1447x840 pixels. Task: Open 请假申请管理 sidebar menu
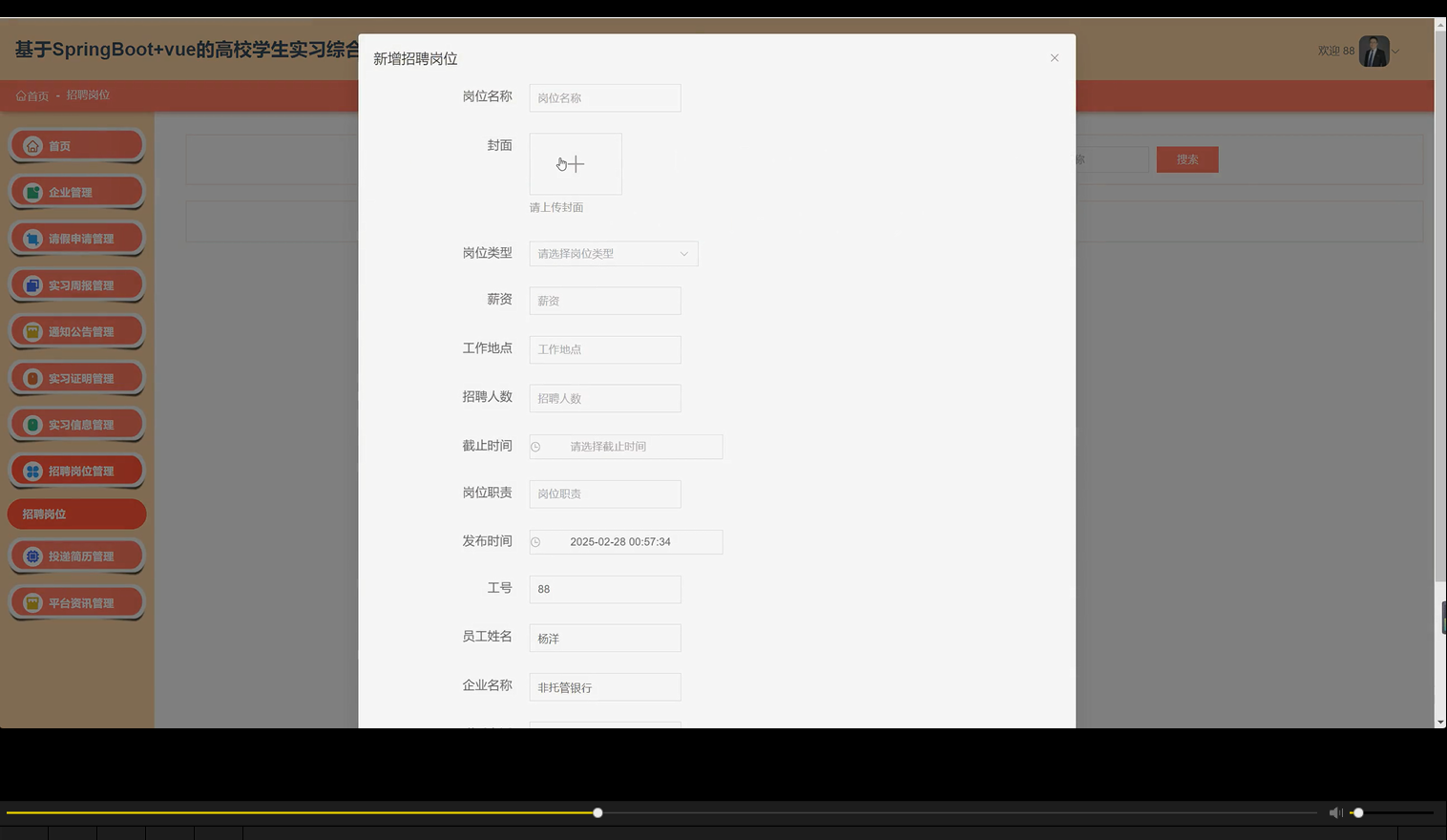[76, 239]
